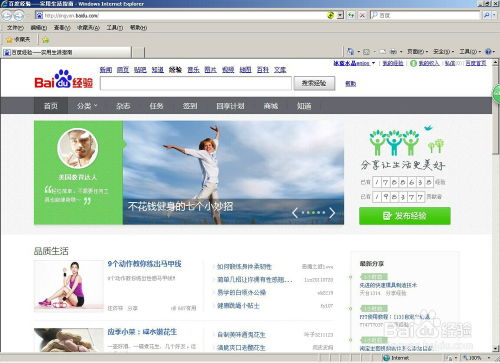Click the compatibility view icon in address bar

330,15
